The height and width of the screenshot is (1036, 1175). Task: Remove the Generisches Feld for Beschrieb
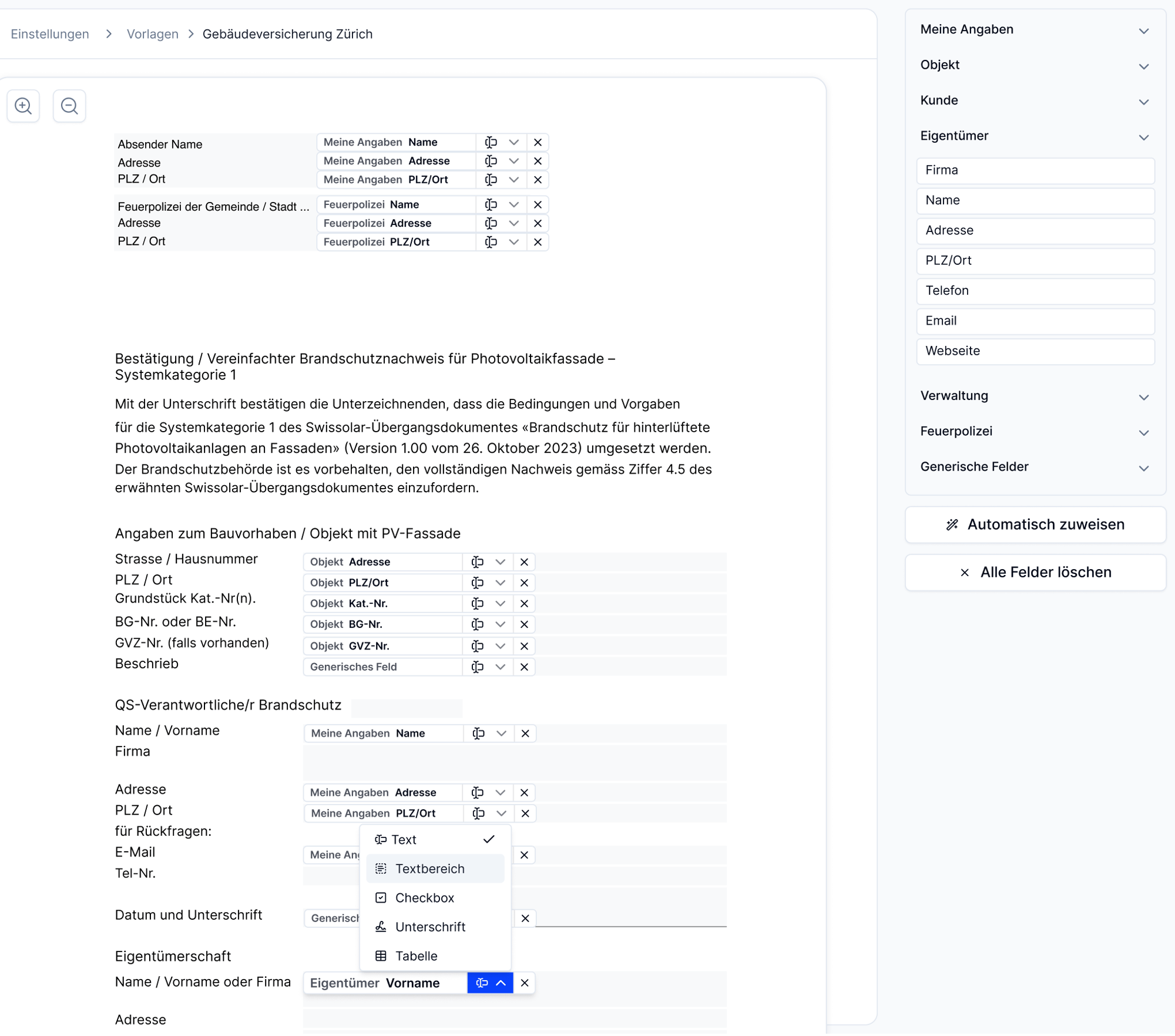click(x=524, y=667)
